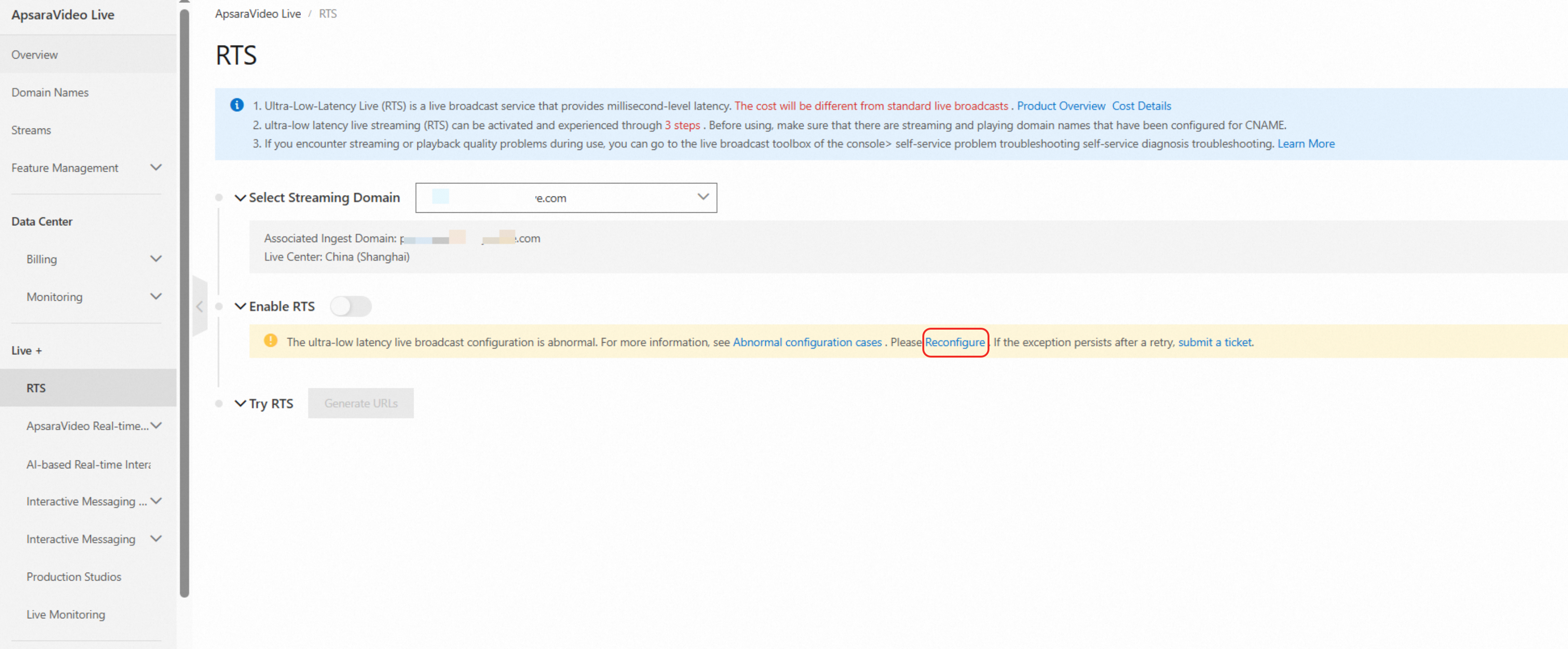1568x649 pixels.
Task: Expand Monitoring submenu in Data Center
Action: 156,296
